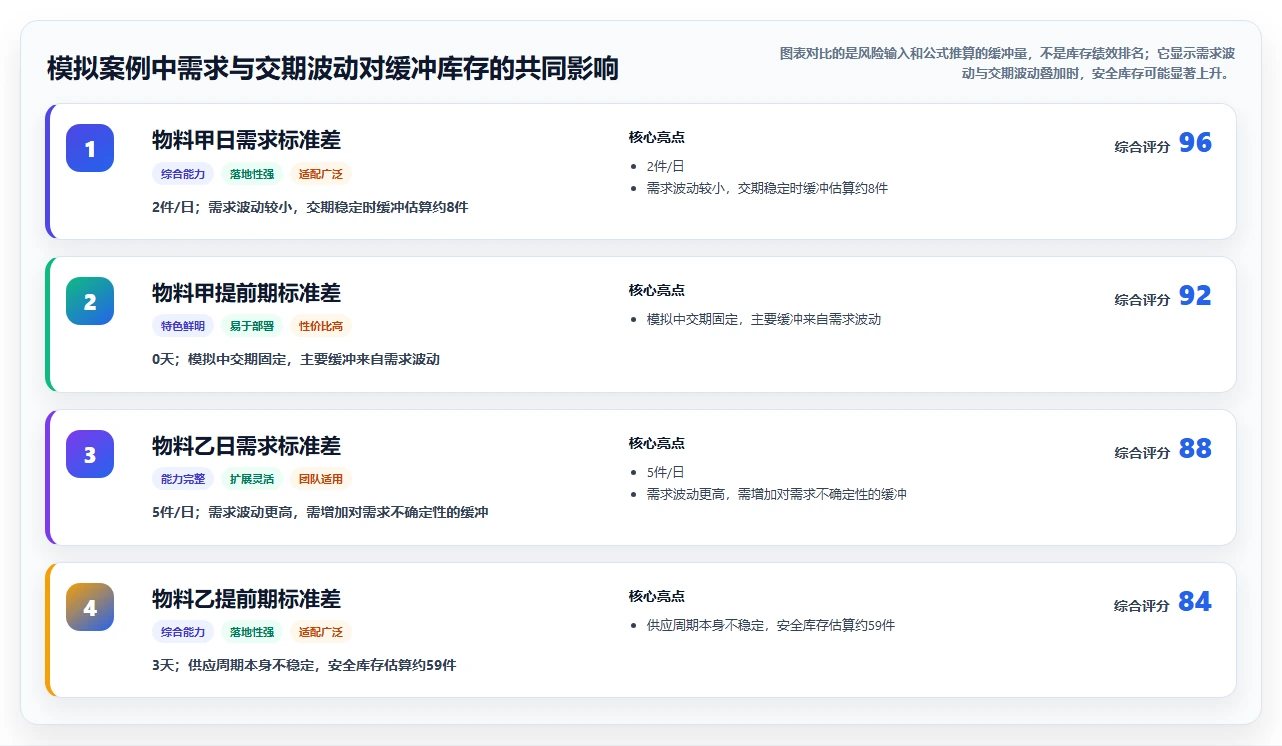Click the rank 1 number badge

[x=90, y=148]
